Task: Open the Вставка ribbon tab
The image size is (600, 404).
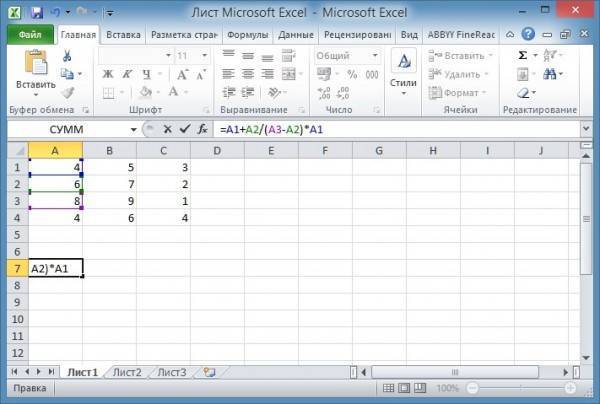Action: pos(123,34)
